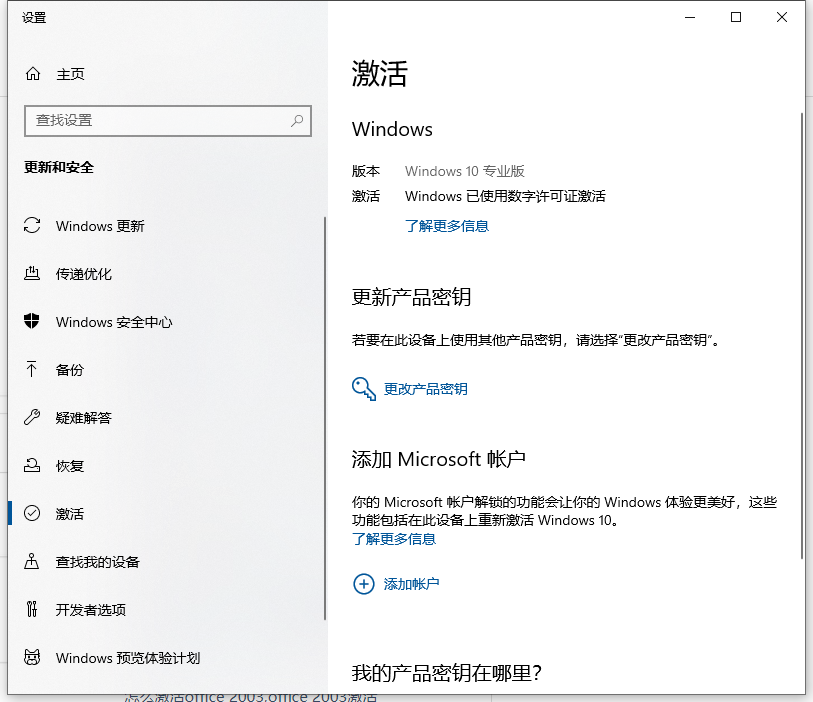Click the Windows 10 专业版 edition value
The height and width of the screenshot is (702, 813).
[465, 171]
